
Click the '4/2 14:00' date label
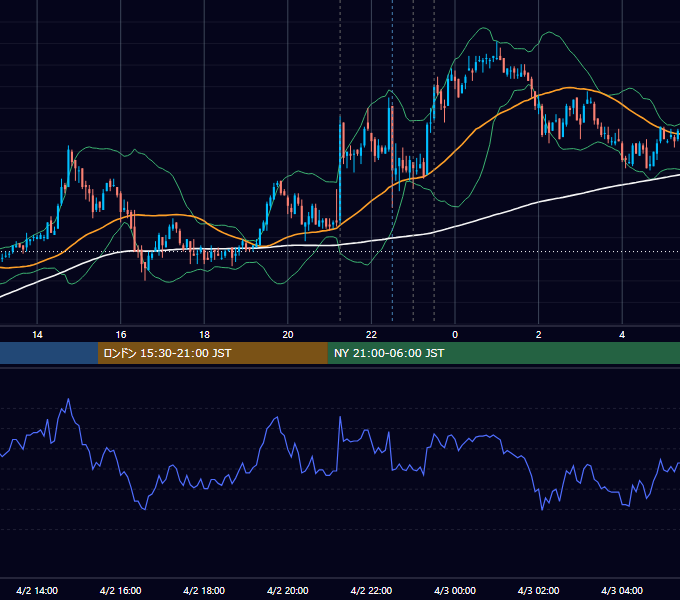(37, 591)
